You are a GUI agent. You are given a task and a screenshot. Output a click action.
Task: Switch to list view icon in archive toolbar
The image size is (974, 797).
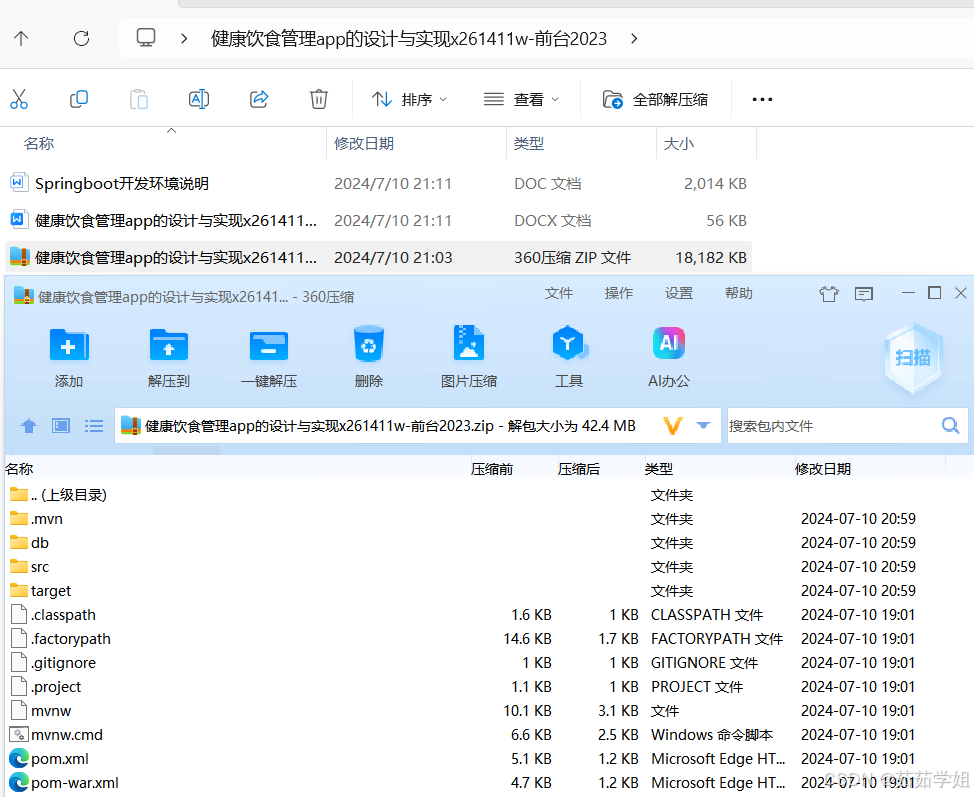coord(94,426)
